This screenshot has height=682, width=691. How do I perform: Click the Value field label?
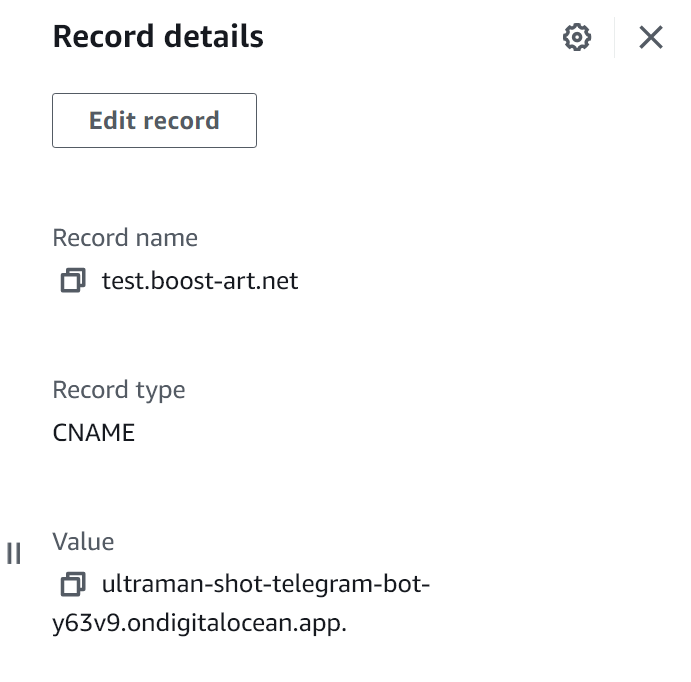[83, 541]
